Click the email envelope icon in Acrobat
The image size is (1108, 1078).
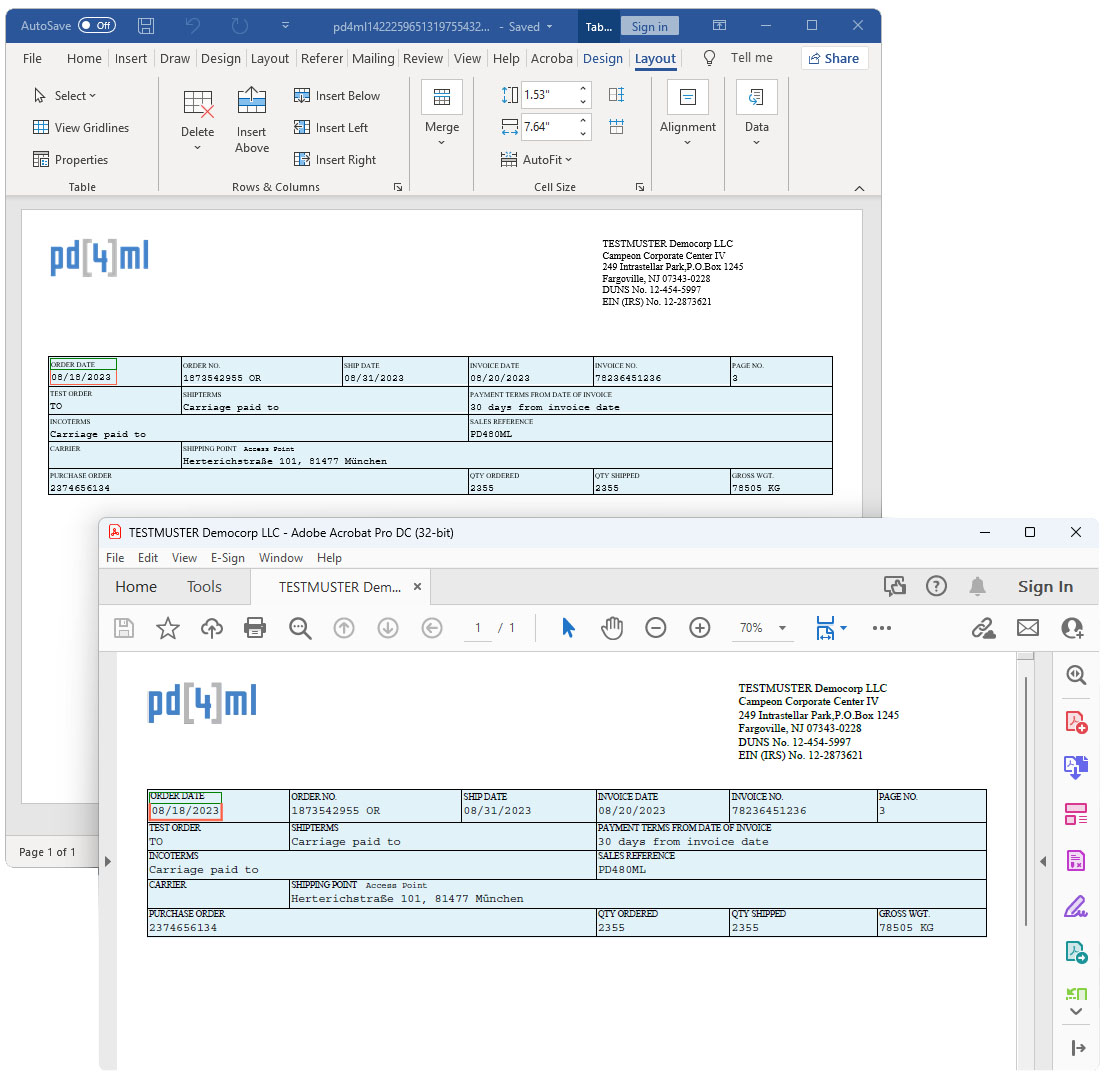(1027, 628)
